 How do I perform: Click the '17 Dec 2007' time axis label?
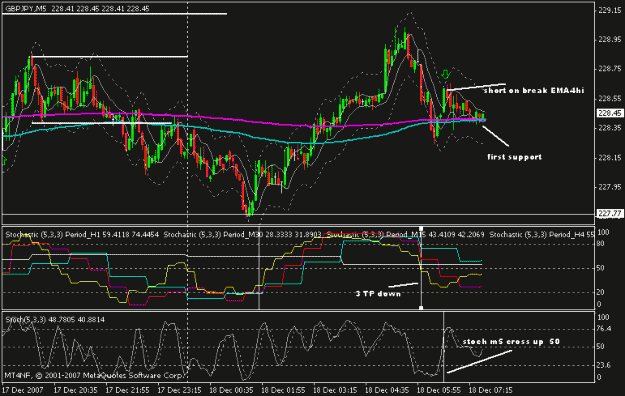pos(22,390)
